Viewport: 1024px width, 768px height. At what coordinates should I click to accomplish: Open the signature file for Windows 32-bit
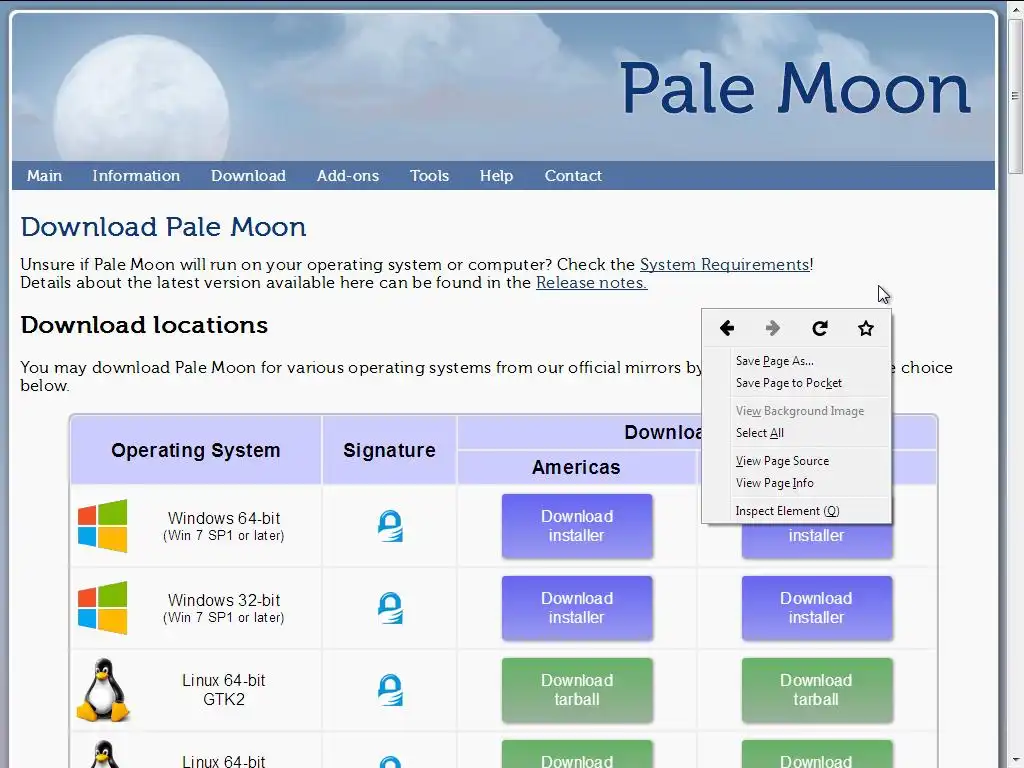[x=390, y=608]
